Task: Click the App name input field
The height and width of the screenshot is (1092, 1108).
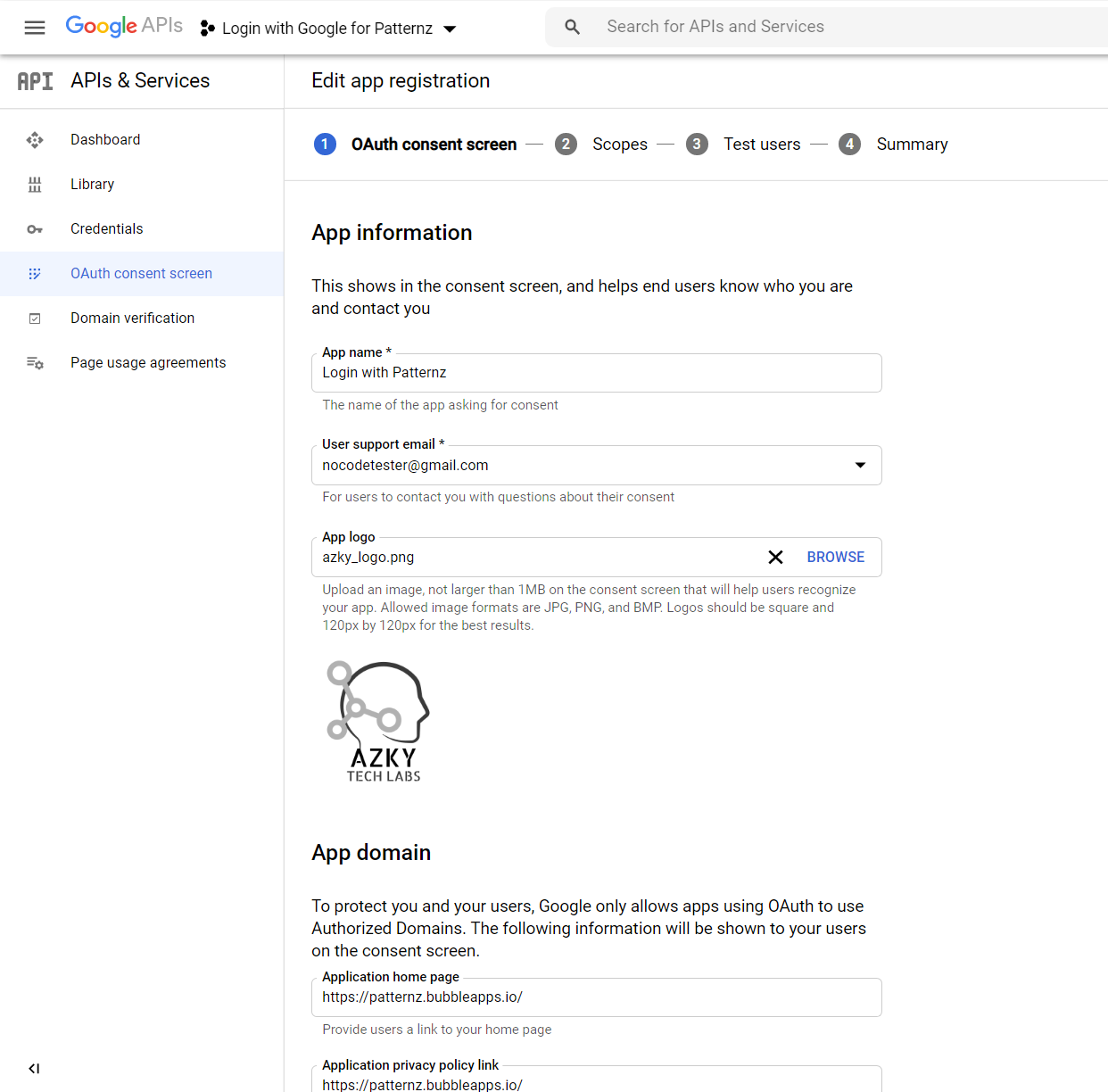Action: (x=596, y=374)
